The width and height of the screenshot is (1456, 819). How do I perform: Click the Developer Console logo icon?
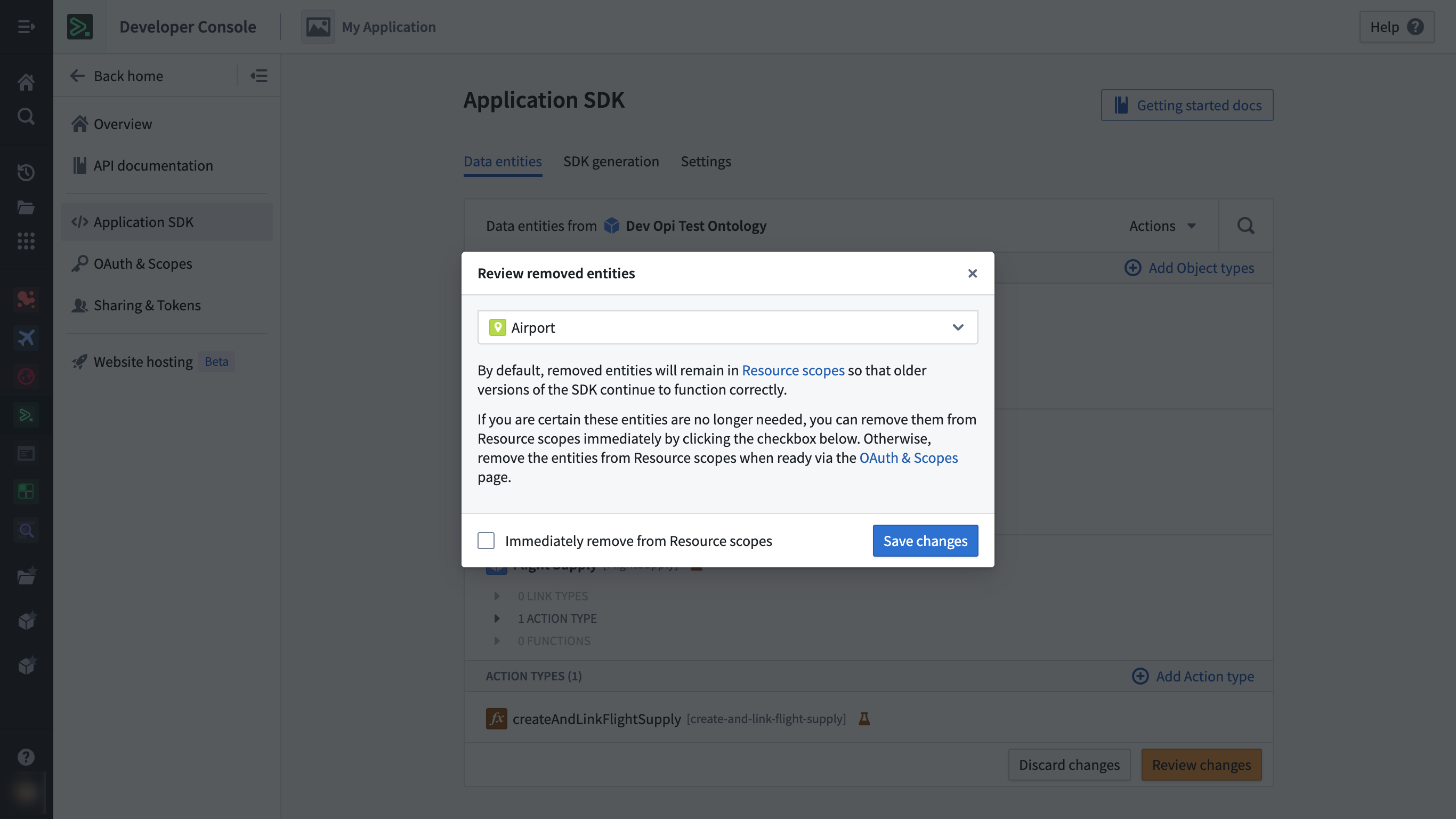click(x=80, y=27)
